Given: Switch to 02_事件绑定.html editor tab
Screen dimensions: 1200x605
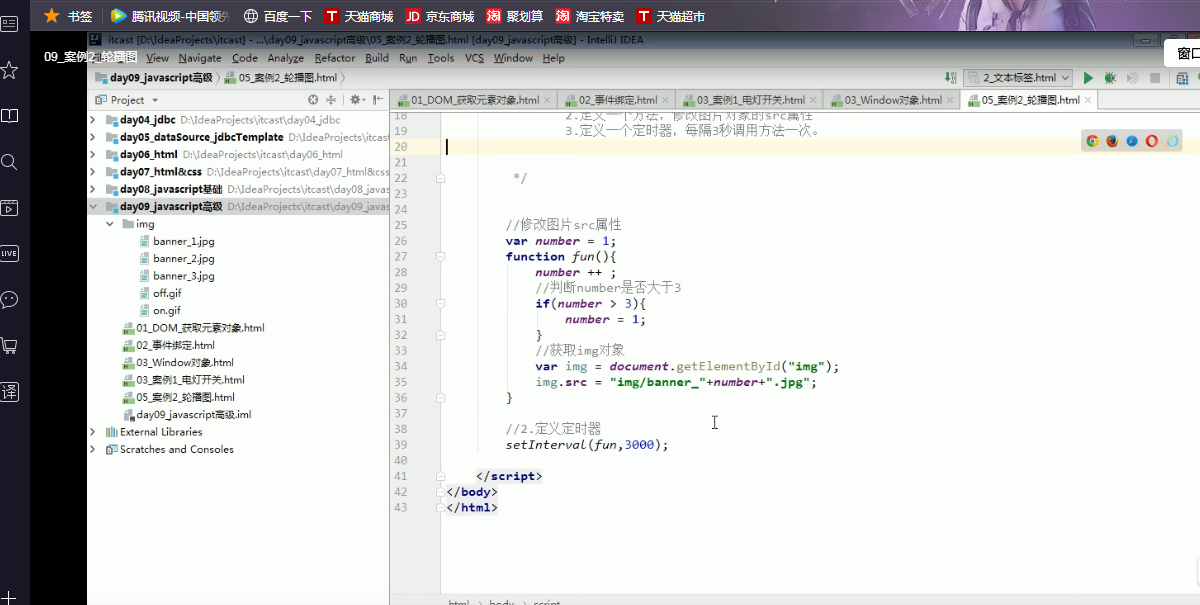Looking at the screenshot, I should 618,101.
